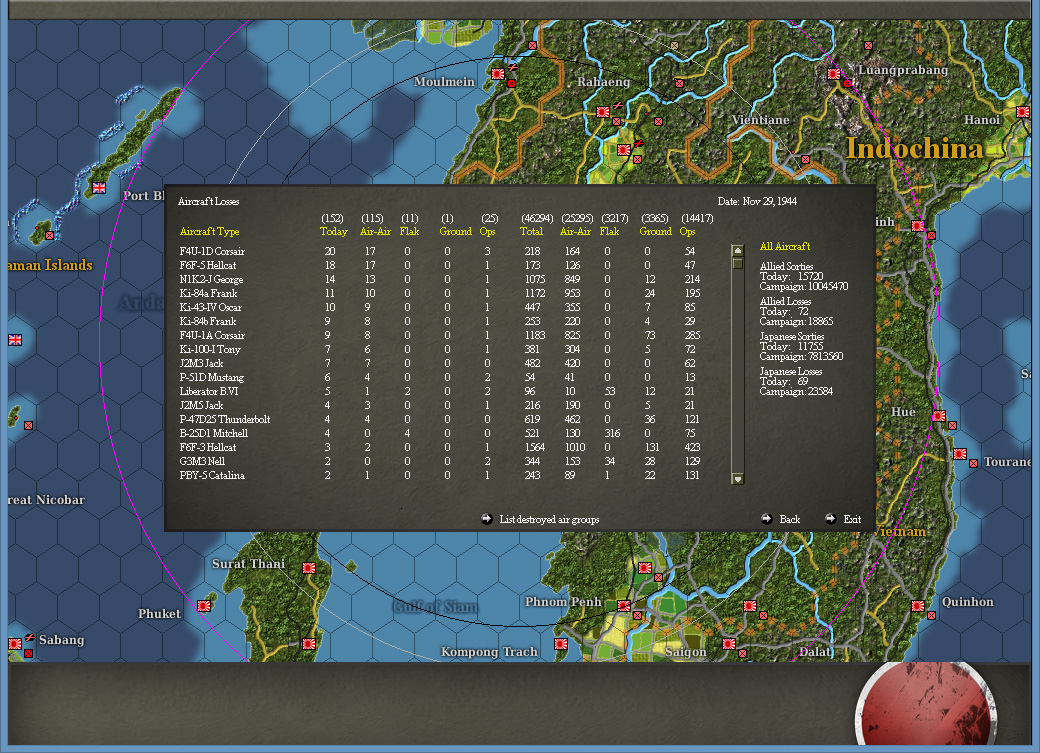
Task: Click the arrow icon next to Back
Action: (767, 519)
